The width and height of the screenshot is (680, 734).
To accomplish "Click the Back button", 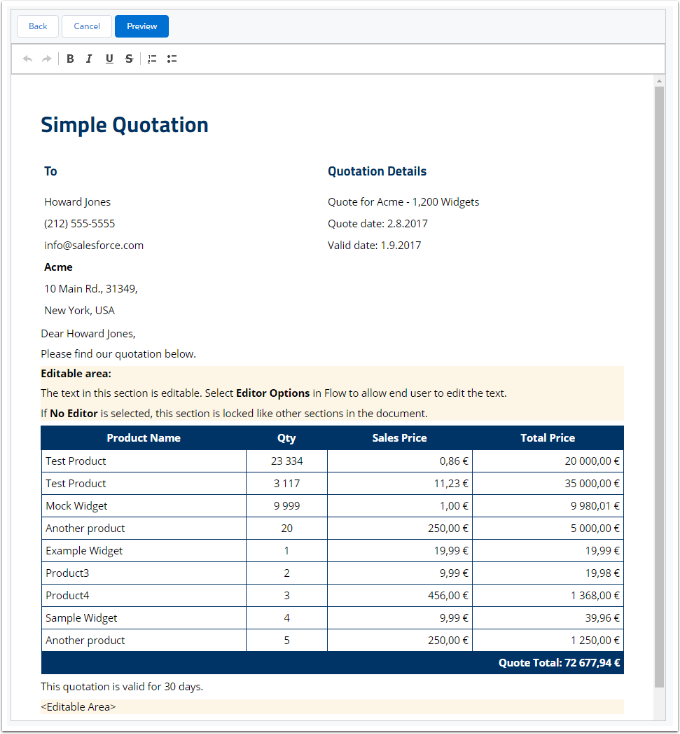I will 37,26.
